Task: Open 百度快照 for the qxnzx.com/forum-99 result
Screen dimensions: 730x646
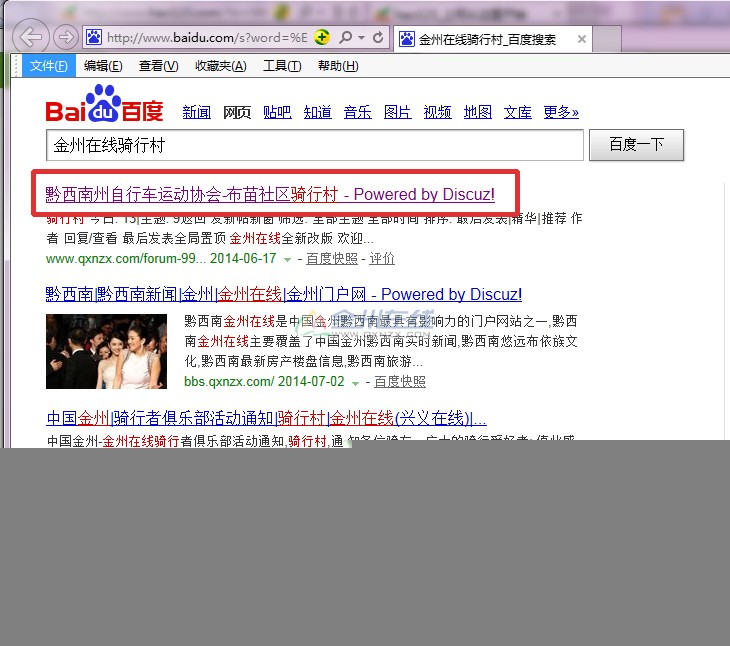Action: tap(332, 259)
